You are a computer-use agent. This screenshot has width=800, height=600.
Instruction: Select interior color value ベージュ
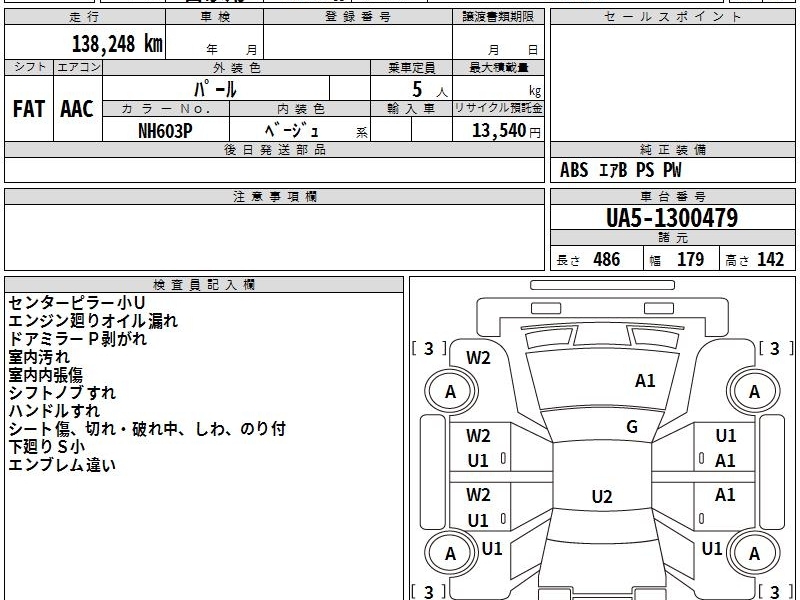[x=291, y=131]
